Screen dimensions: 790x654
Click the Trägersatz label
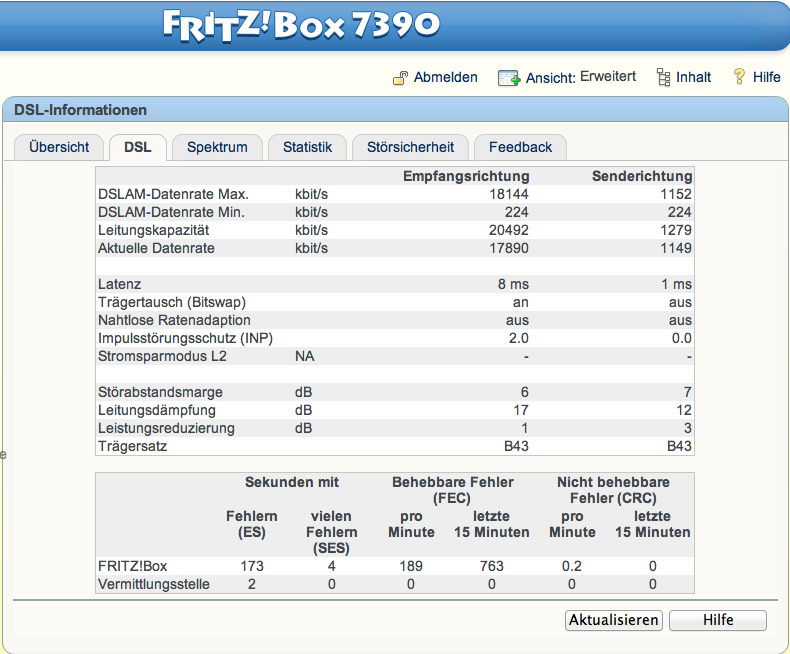tap(133, 446)
